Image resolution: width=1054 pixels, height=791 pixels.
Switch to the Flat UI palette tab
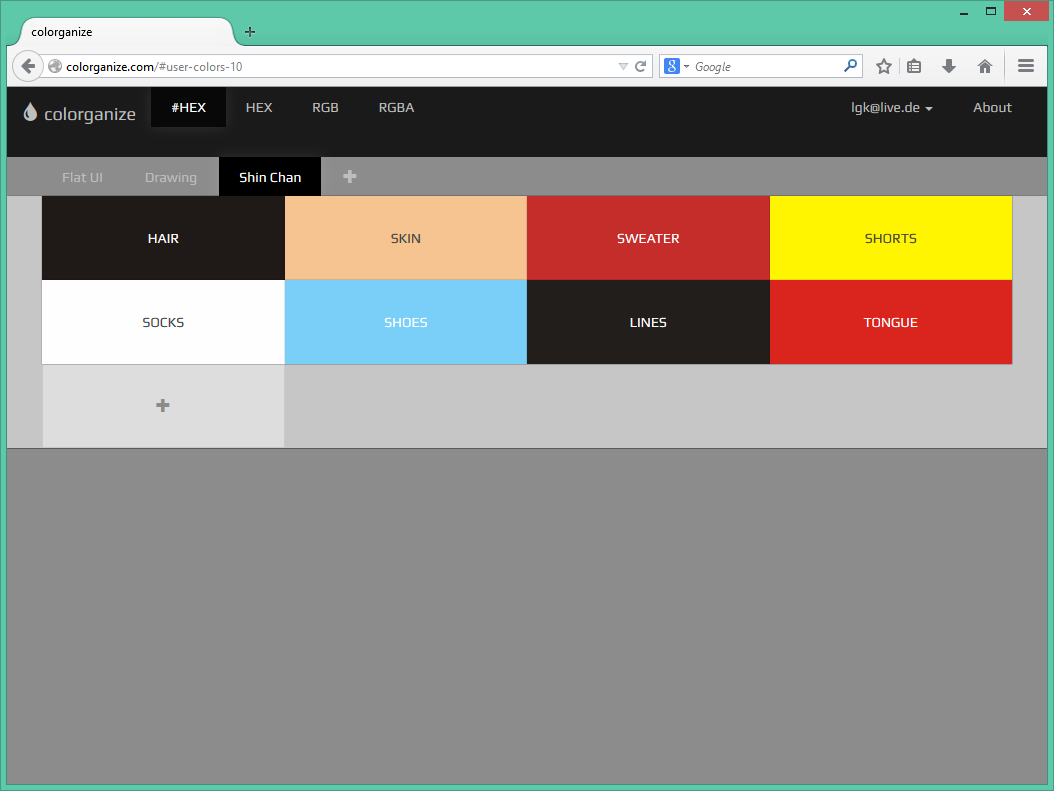(x=82, y=177)
